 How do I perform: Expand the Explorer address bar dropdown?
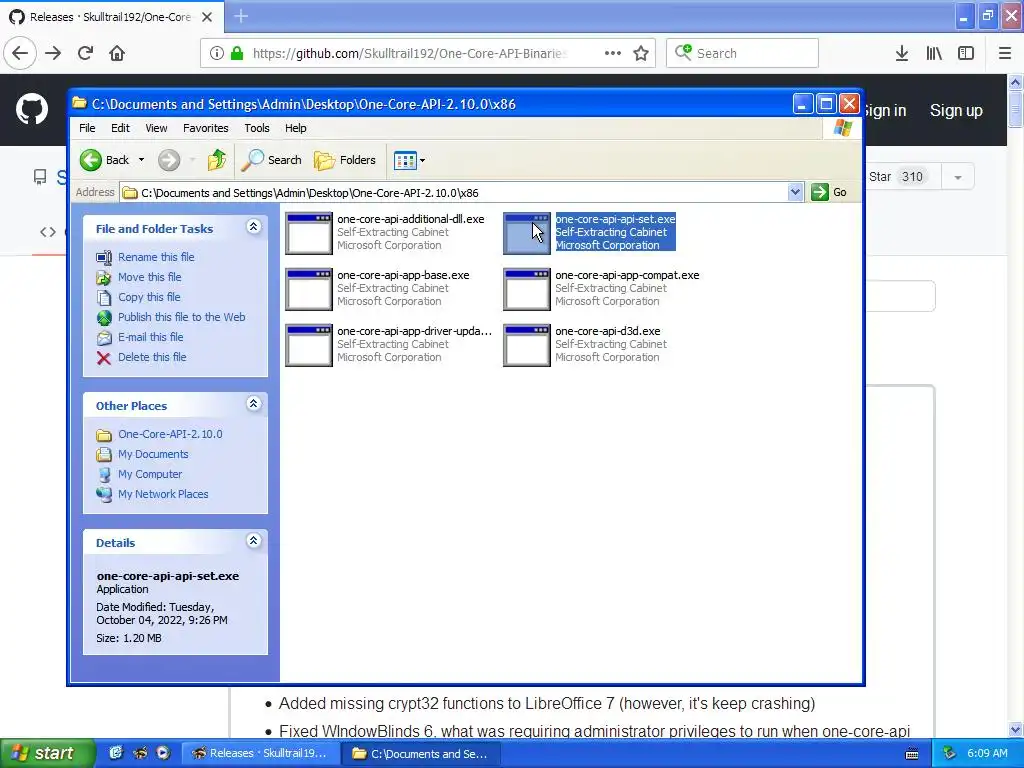pyautogui.click(x=795, y=193)
